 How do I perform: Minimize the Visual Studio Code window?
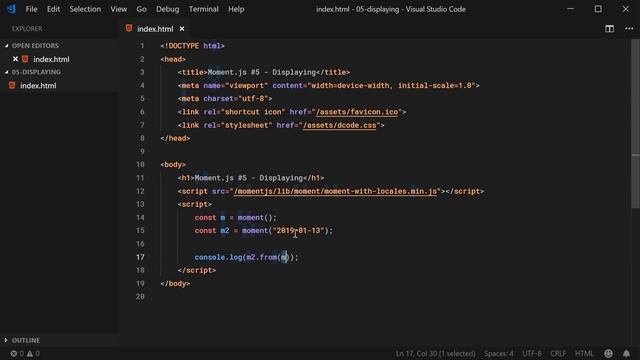tap(570, 9)
